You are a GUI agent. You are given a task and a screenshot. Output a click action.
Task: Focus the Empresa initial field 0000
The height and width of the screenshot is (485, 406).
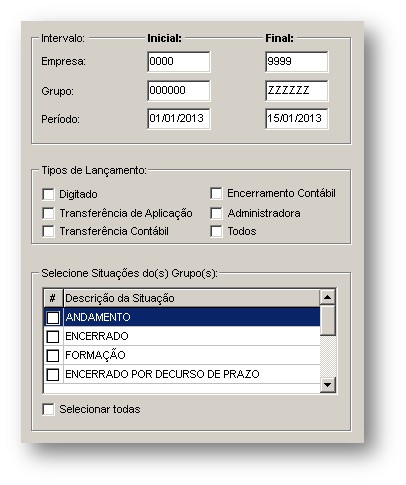[179, 62]
